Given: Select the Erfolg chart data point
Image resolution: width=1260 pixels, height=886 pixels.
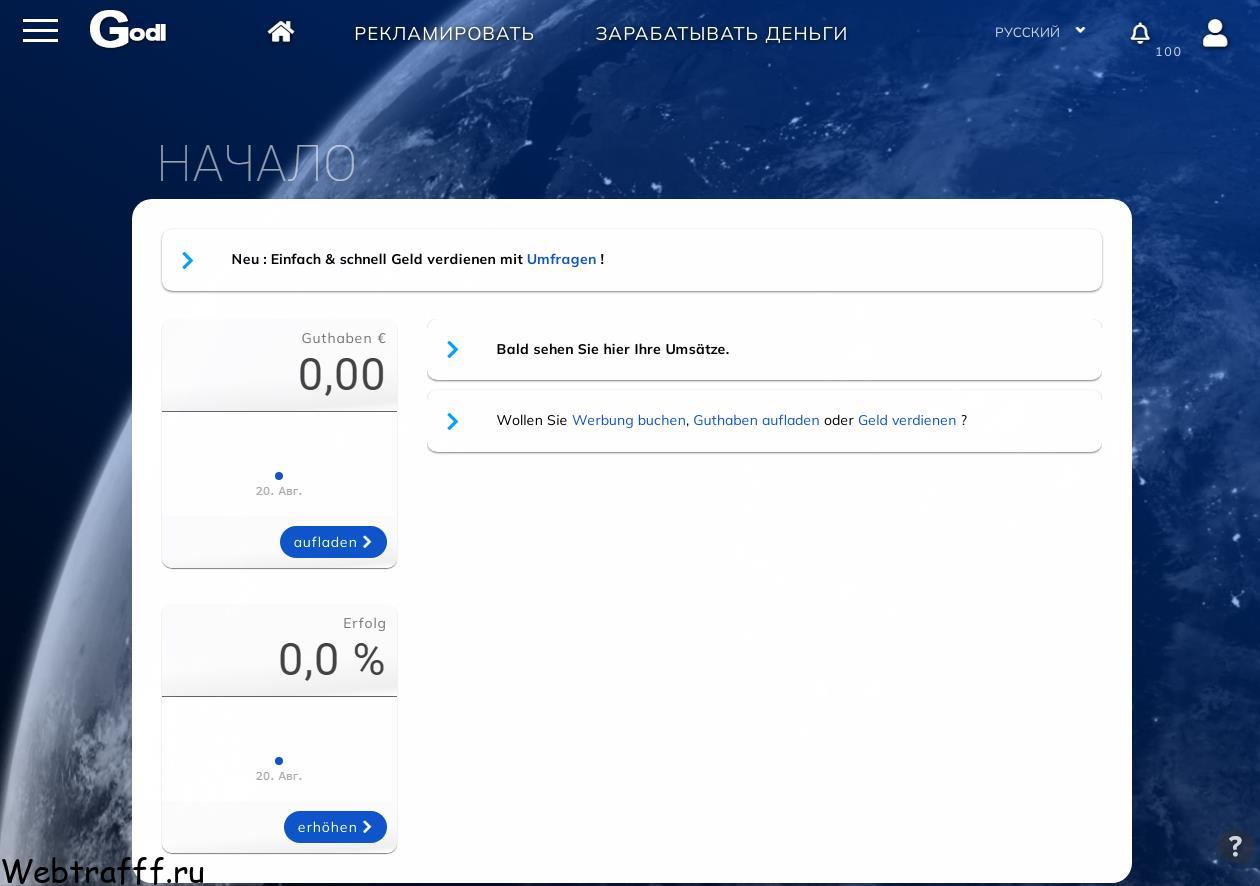Looking at the screenshot, I should click(279, 761).
